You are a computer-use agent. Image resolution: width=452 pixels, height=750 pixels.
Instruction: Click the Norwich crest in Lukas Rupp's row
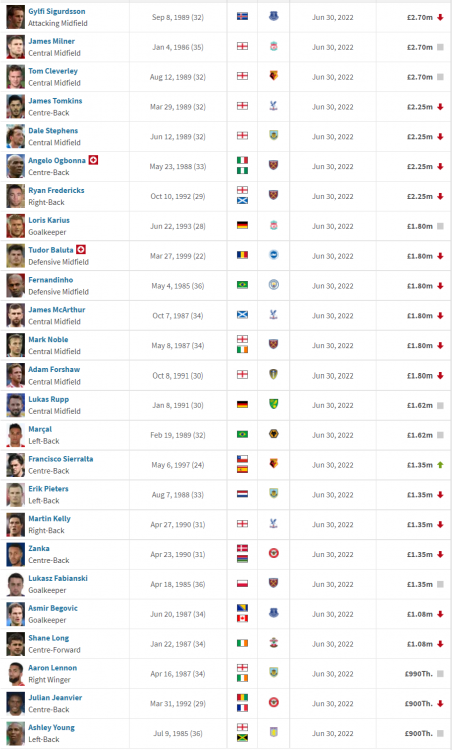click(x=274, y=405)
